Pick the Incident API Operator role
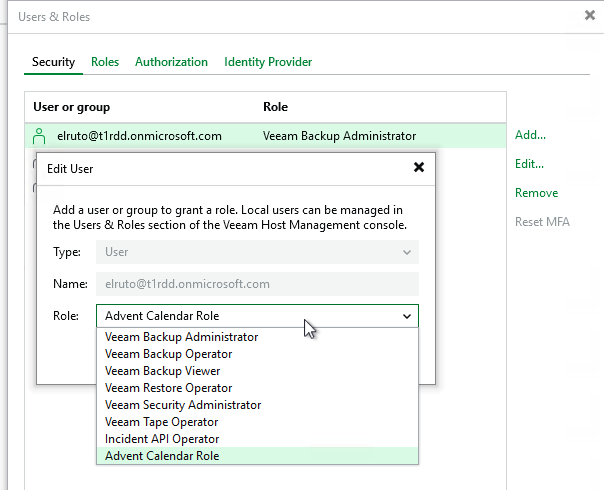Screen dimensions: 604x490 (x=161, y=439)
